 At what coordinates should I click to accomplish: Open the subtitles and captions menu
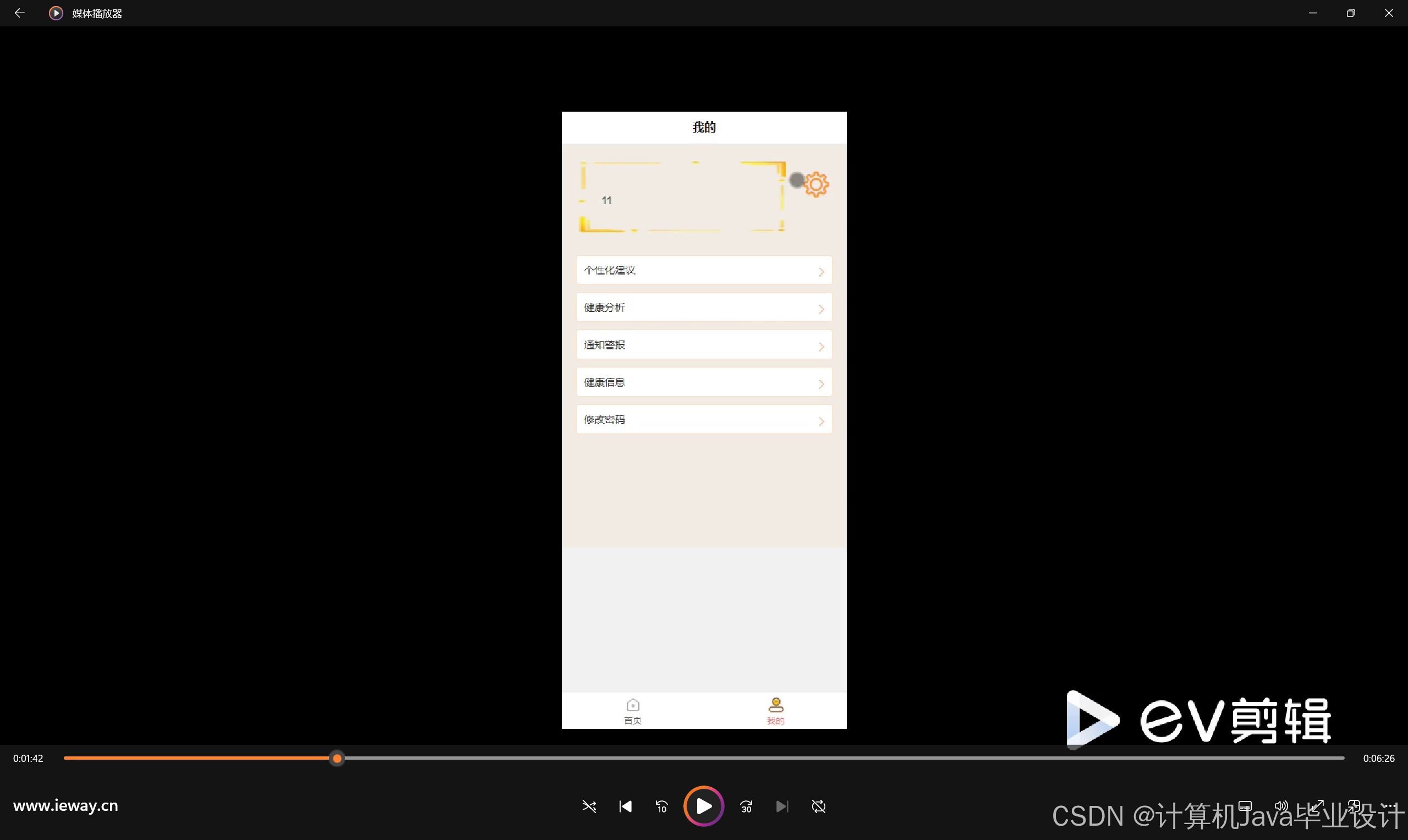(1245, 805)
